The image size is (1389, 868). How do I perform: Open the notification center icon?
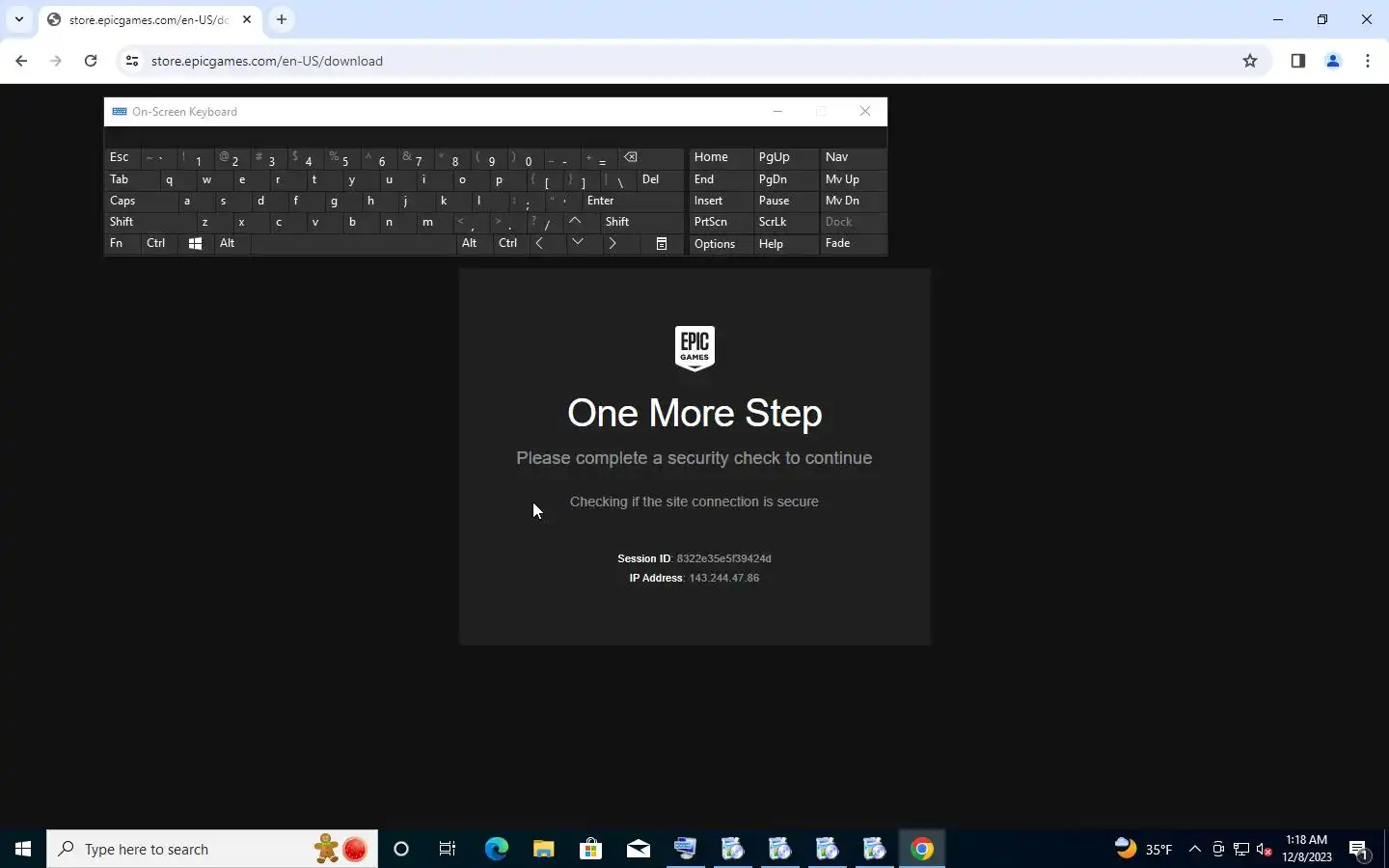(x=1359, y=849)
